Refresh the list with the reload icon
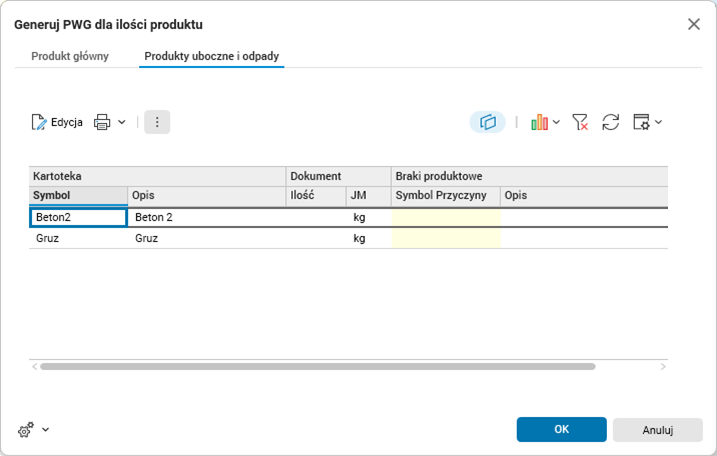Screen dimensions: 717x456 click(610, 122)
